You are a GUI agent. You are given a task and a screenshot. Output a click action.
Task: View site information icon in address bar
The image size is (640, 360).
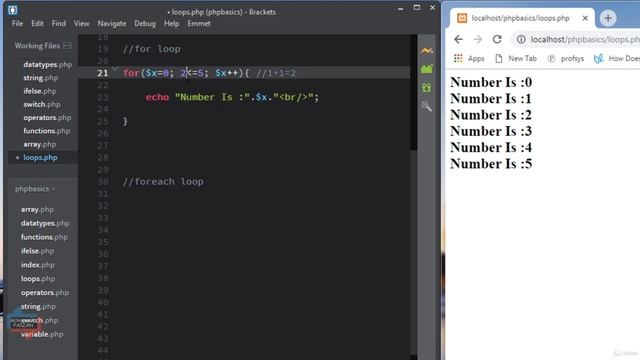[521, 39]
